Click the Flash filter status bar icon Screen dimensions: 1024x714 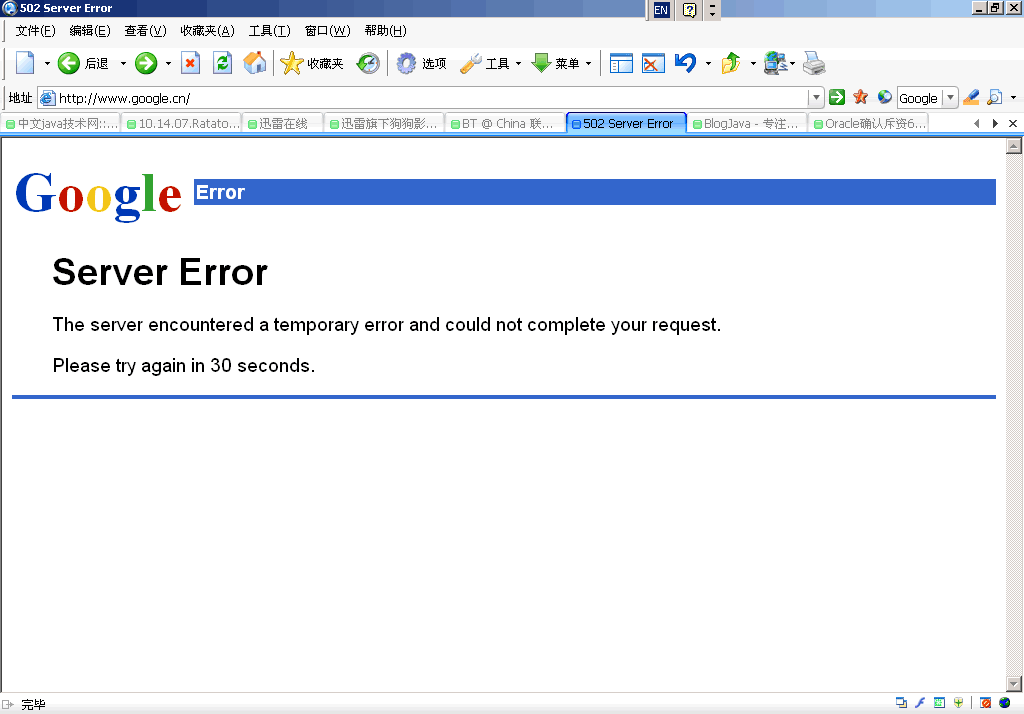point(920,703)
